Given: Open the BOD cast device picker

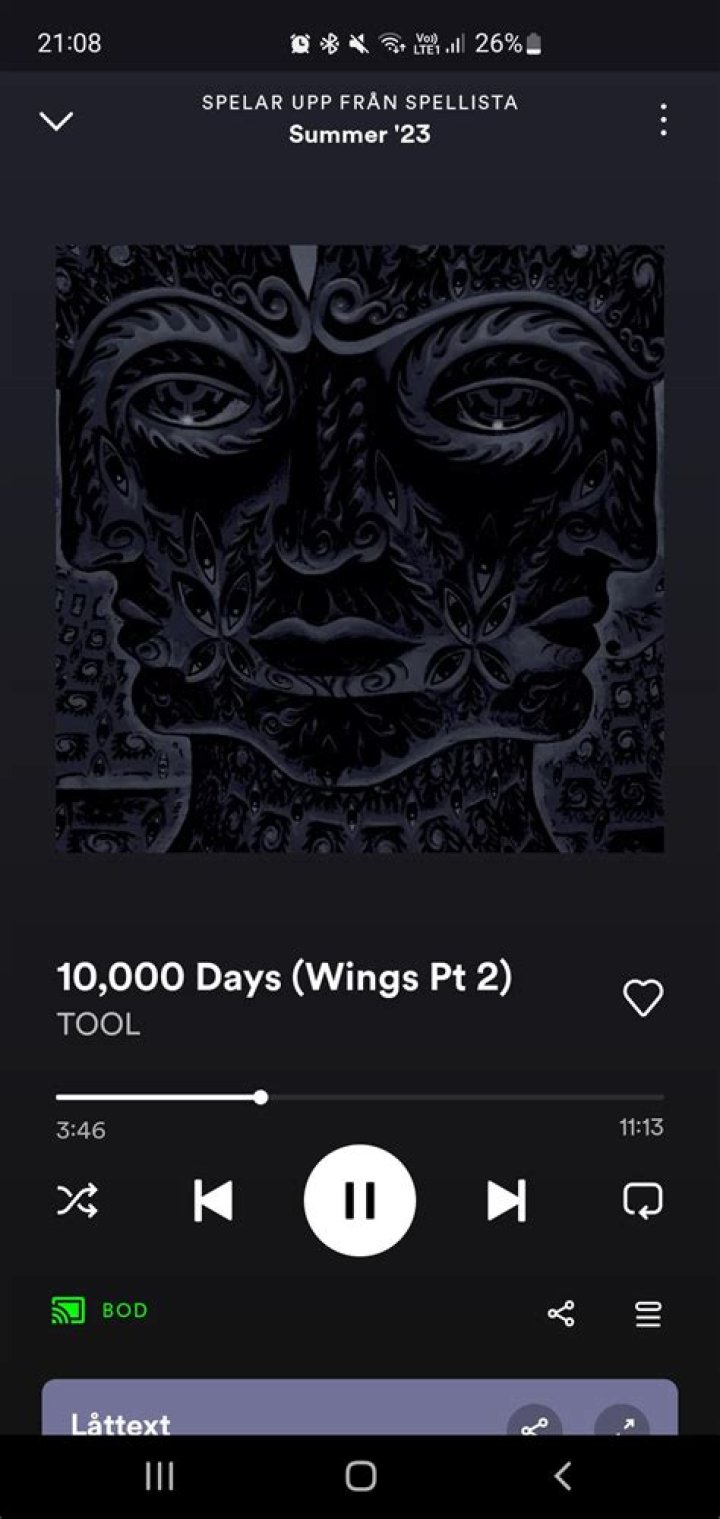Looking at the screenshot, I should click(x=100, y=1310).
